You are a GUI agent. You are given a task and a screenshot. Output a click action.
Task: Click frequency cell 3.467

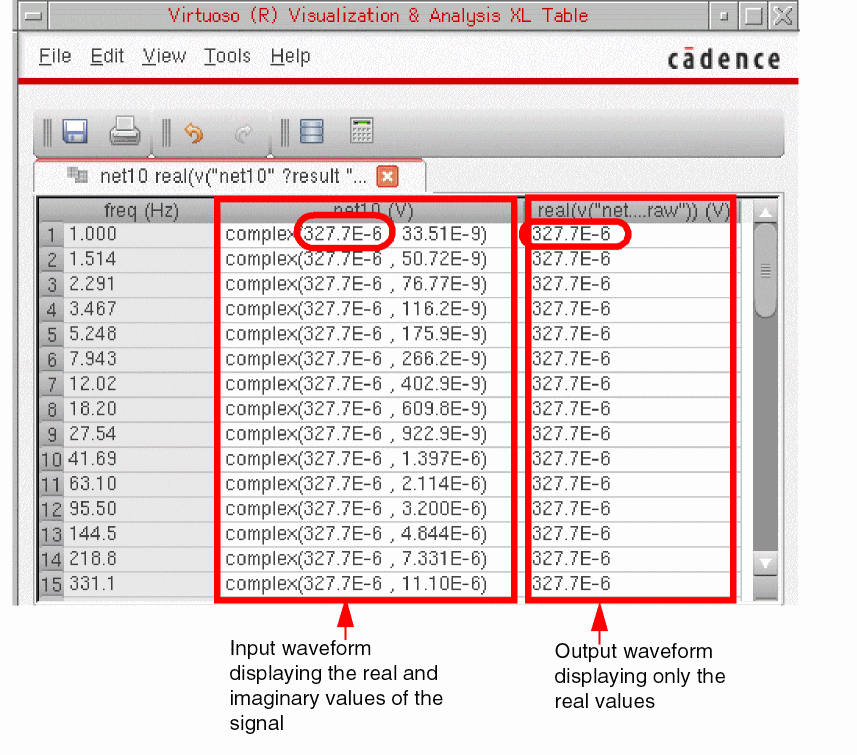(x=139, y=309)
